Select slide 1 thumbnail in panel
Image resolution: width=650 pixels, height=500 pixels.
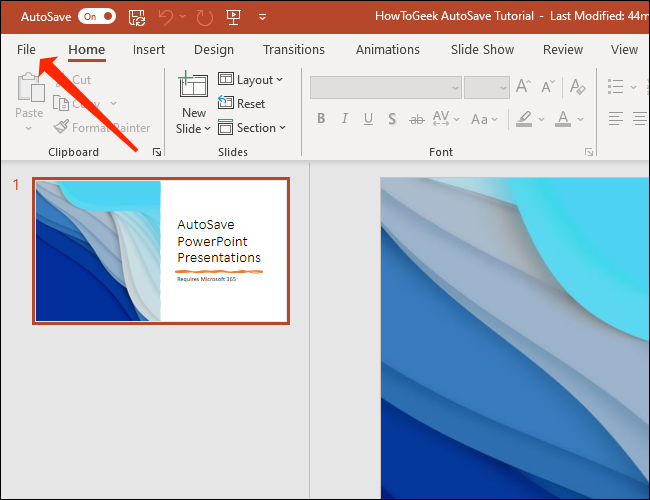(161, 251)
